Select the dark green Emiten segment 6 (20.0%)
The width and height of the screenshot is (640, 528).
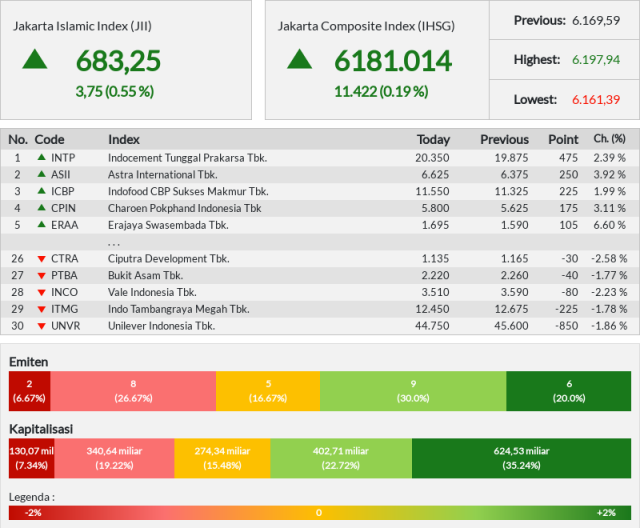point(569,391)
